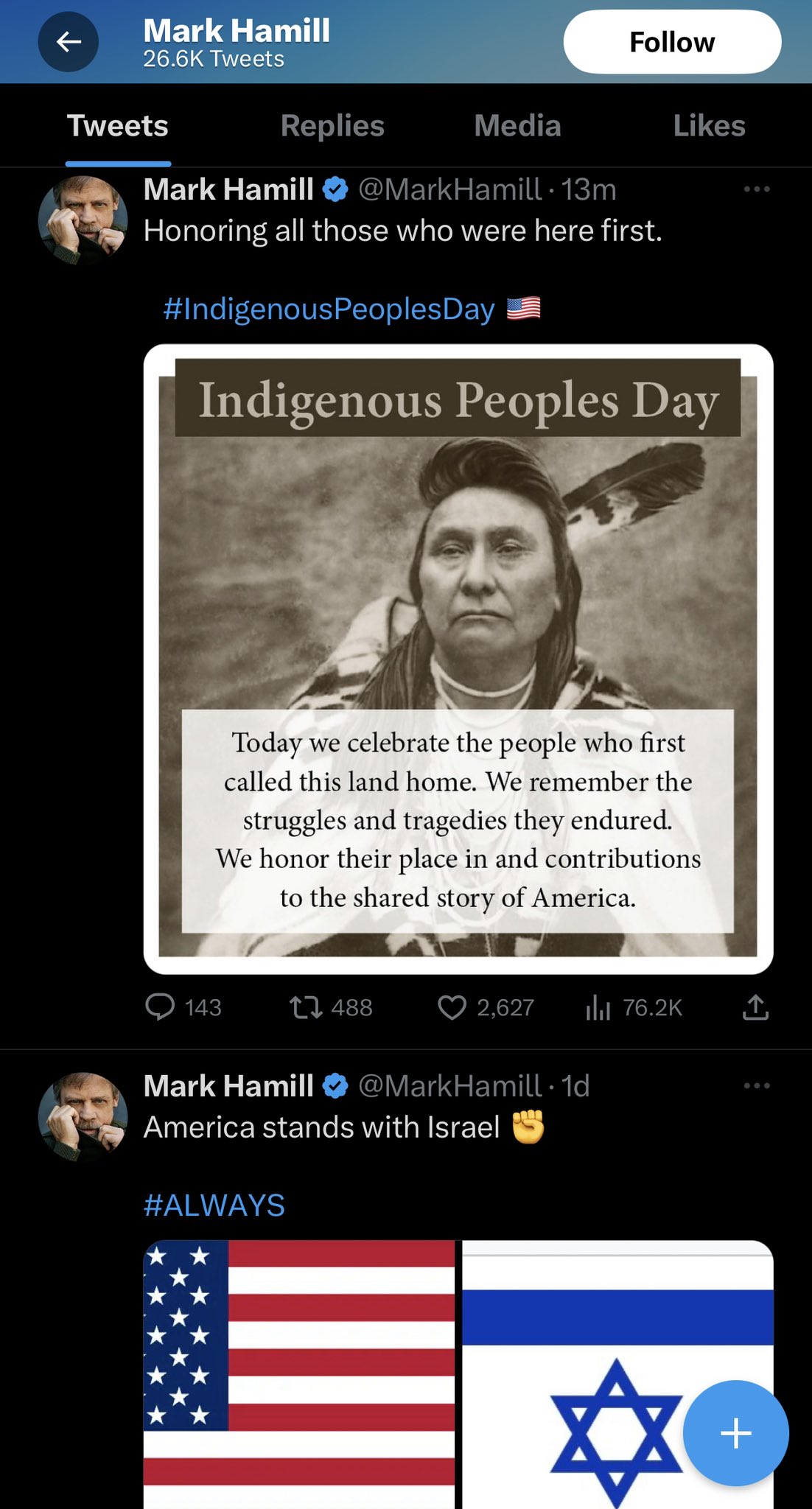Open more options on the 1d tweet

[x=757, y=1085]
